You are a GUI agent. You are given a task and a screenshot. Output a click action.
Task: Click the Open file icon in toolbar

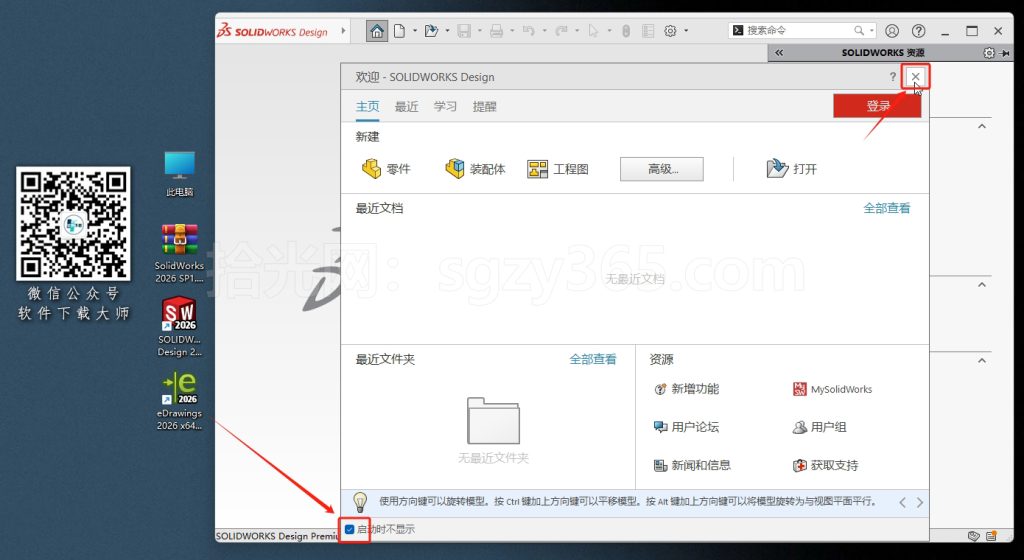tap(431, 31)
